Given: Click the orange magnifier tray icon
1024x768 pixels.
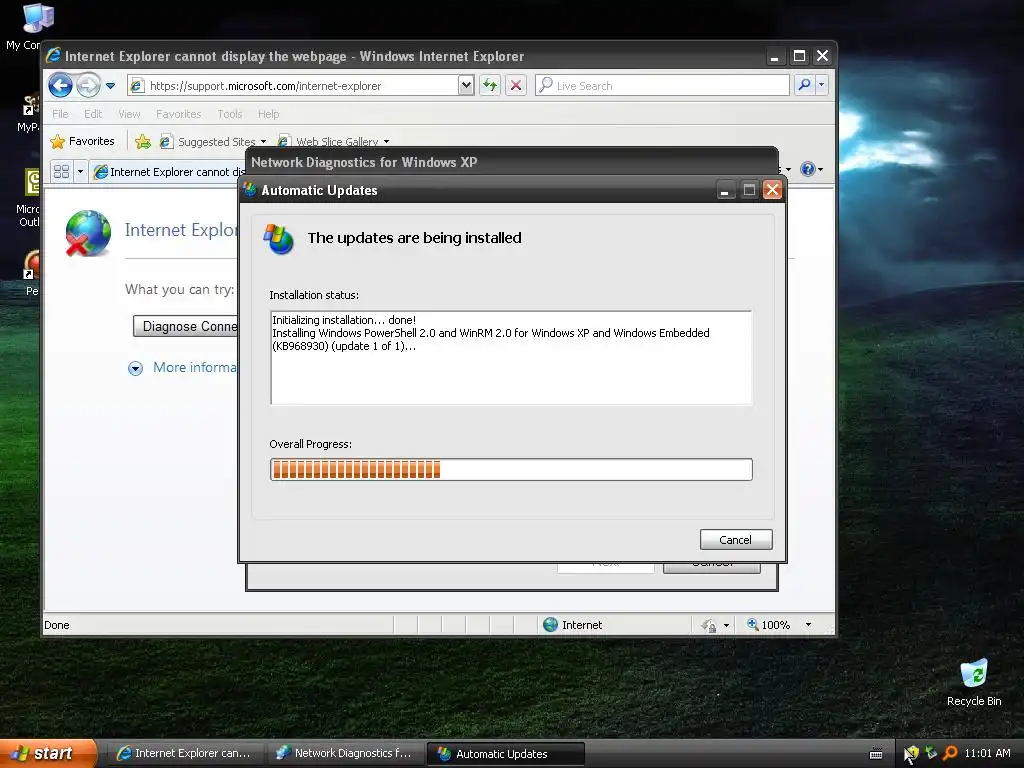Looking at the screenshot, I should (x=950, y=753).
